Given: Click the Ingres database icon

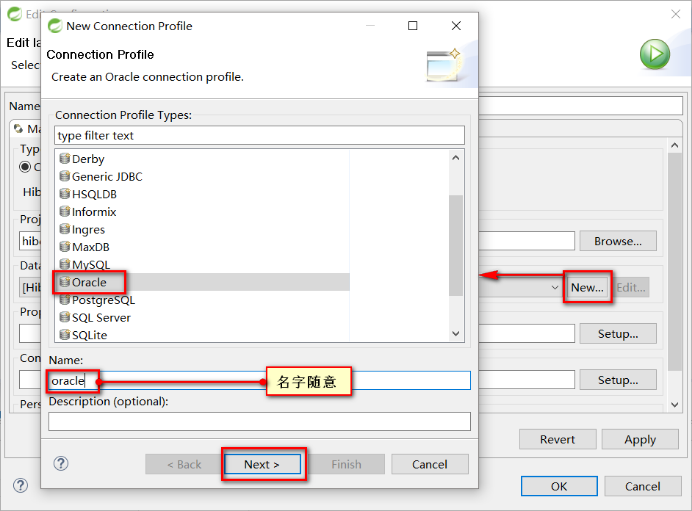Looking at the screenshot, I should tap(65, 229).
